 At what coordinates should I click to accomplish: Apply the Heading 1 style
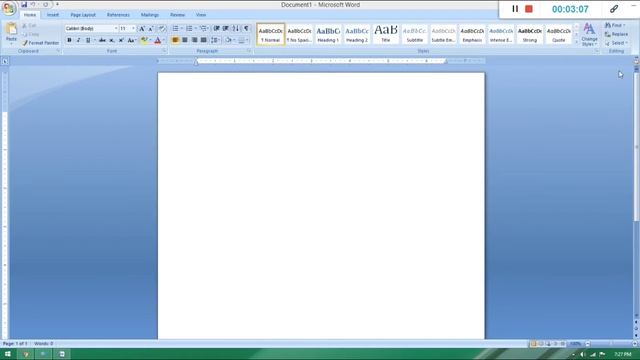tap(328, 34)
